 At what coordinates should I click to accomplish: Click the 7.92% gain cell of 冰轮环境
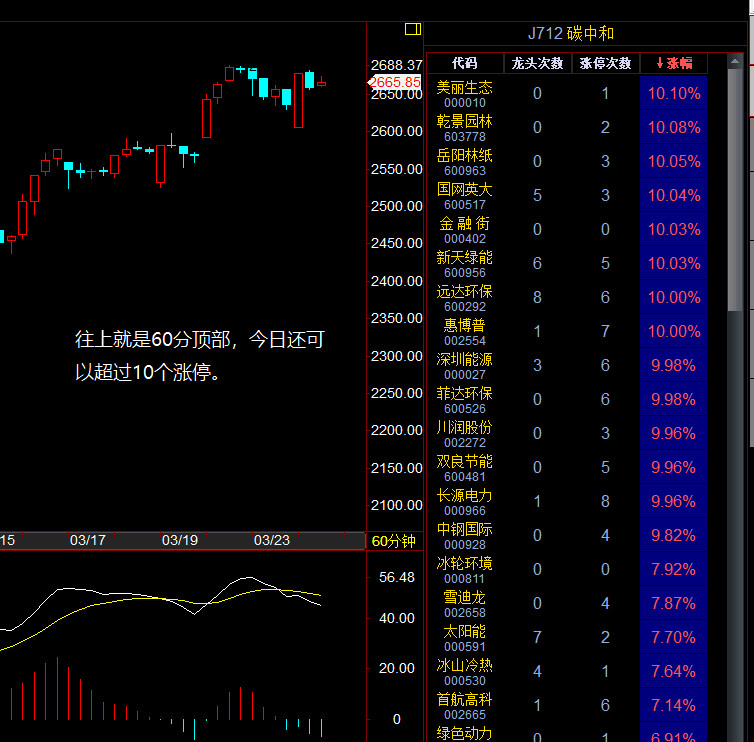point(674,569)
